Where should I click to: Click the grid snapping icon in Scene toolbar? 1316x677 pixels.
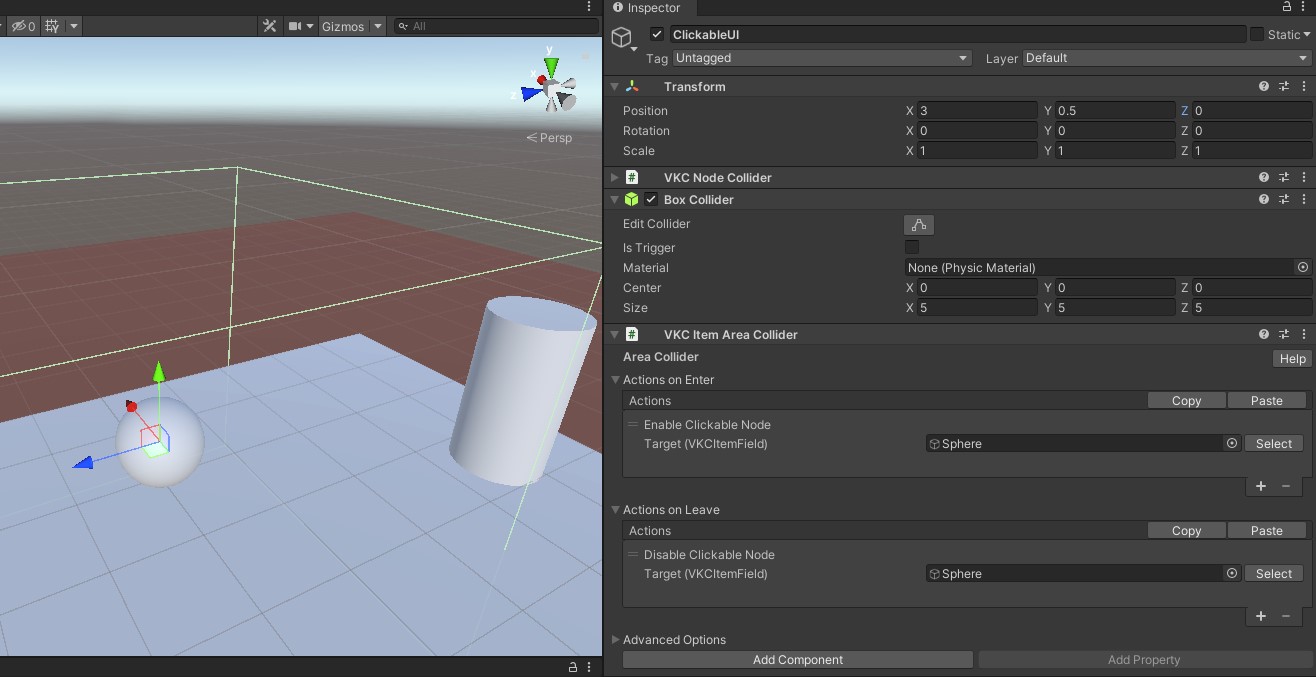tap(52, 26)
